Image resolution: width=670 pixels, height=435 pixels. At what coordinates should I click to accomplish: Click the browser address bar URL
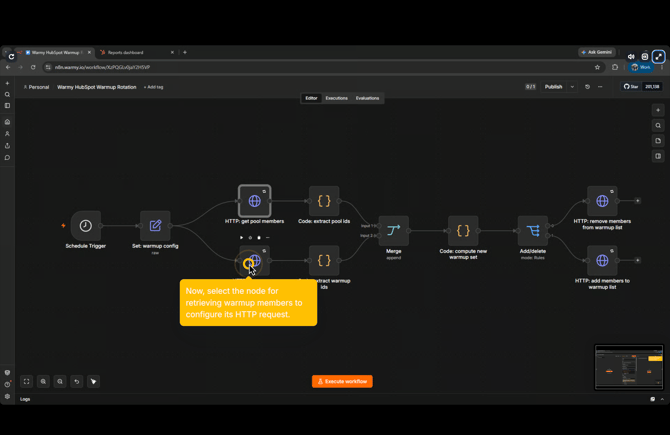[x=103, y=68]
